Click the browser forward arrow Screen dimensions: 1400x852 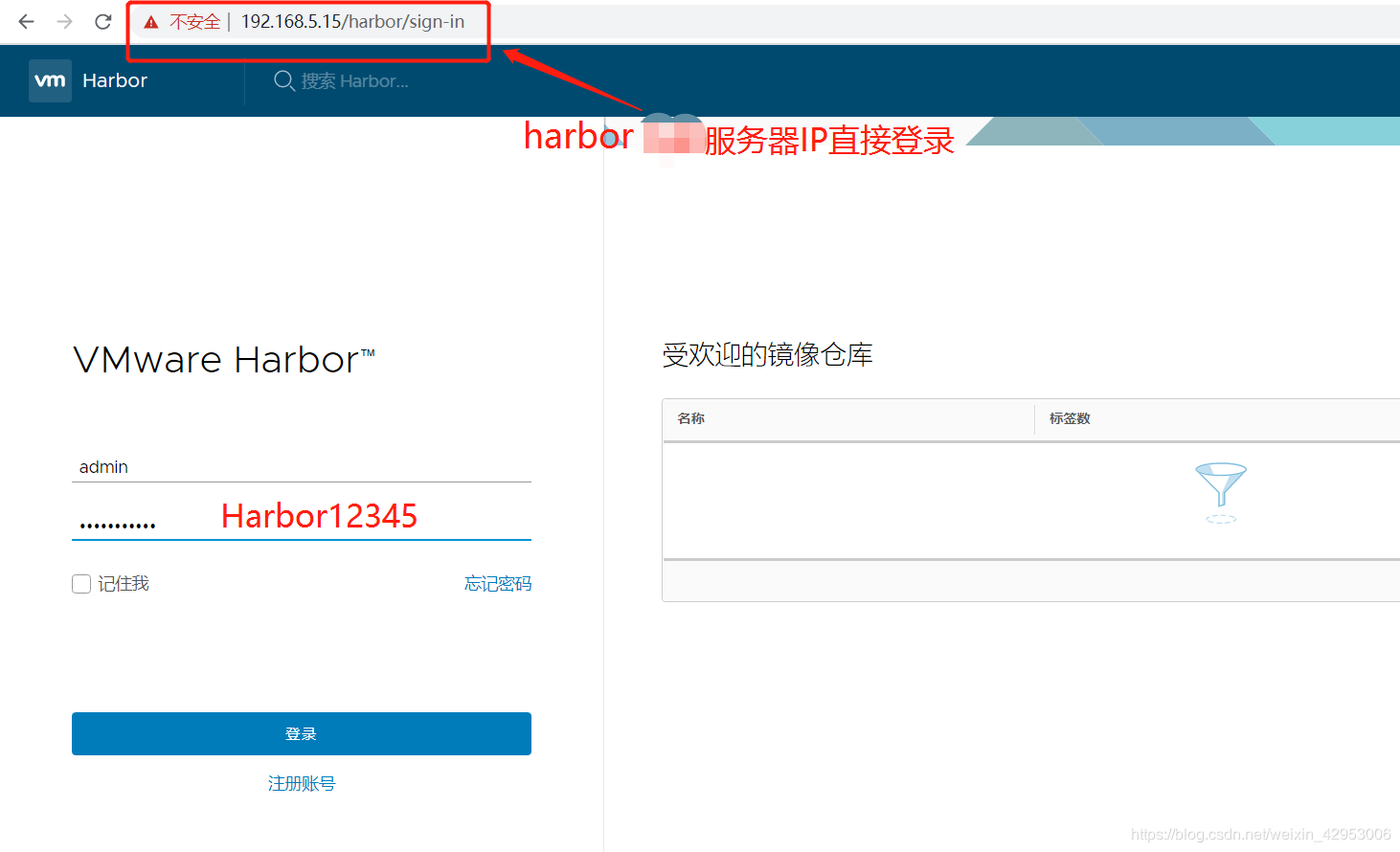pos(64,21)
